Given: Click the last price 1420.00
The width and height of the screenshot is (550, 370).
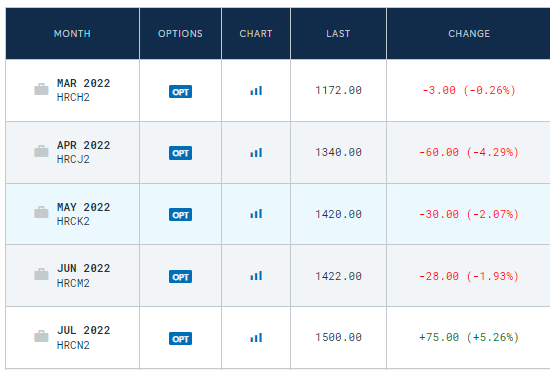Looking at the screenshot, I should click(x=338, y=214).
